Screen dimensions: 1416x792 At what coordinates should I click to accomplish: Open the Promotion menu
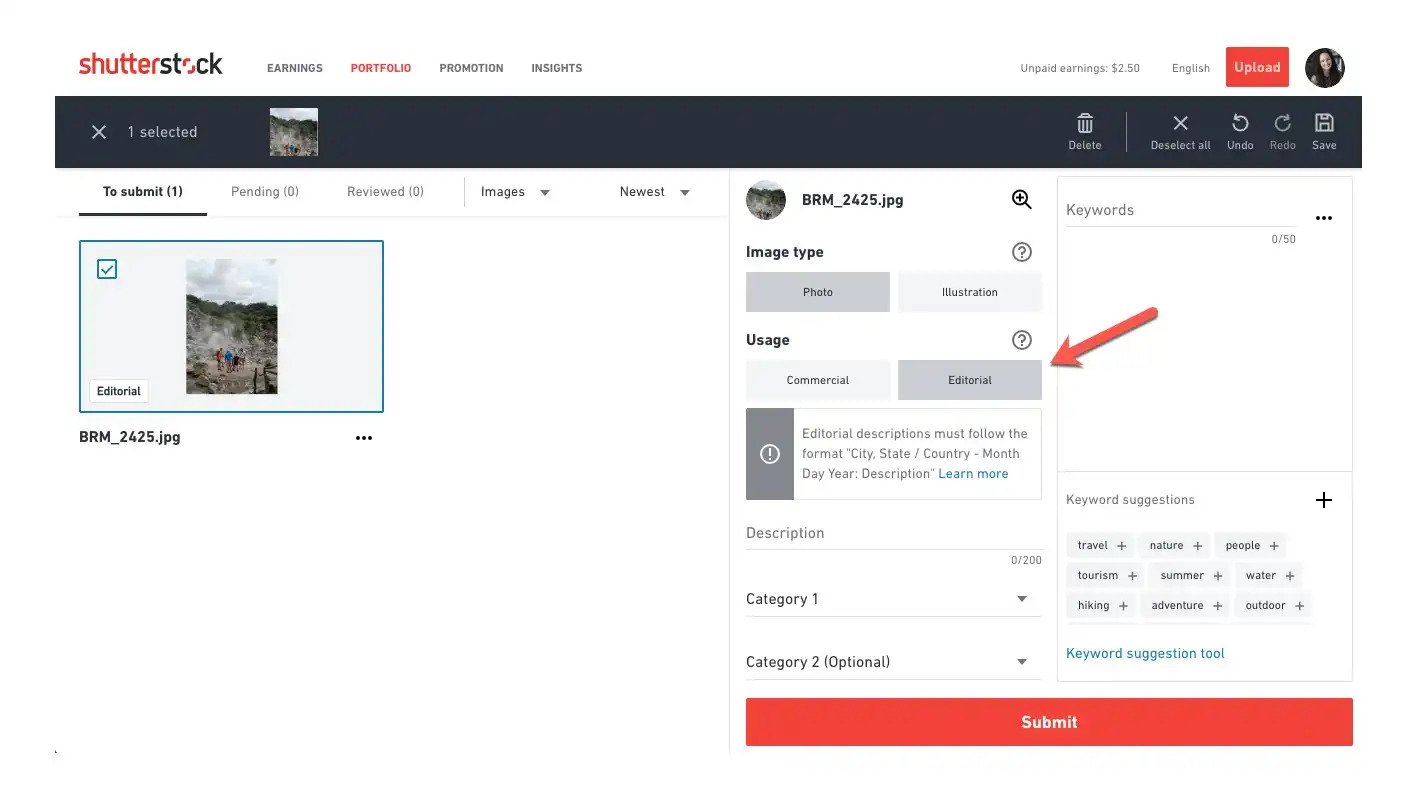471,68
